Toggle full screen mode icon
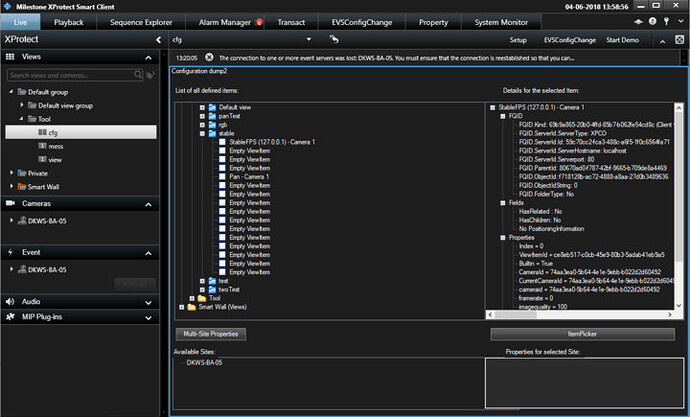The height and width of the screenshot is (417, 690). pyautogui.click(x=679, y=40)
